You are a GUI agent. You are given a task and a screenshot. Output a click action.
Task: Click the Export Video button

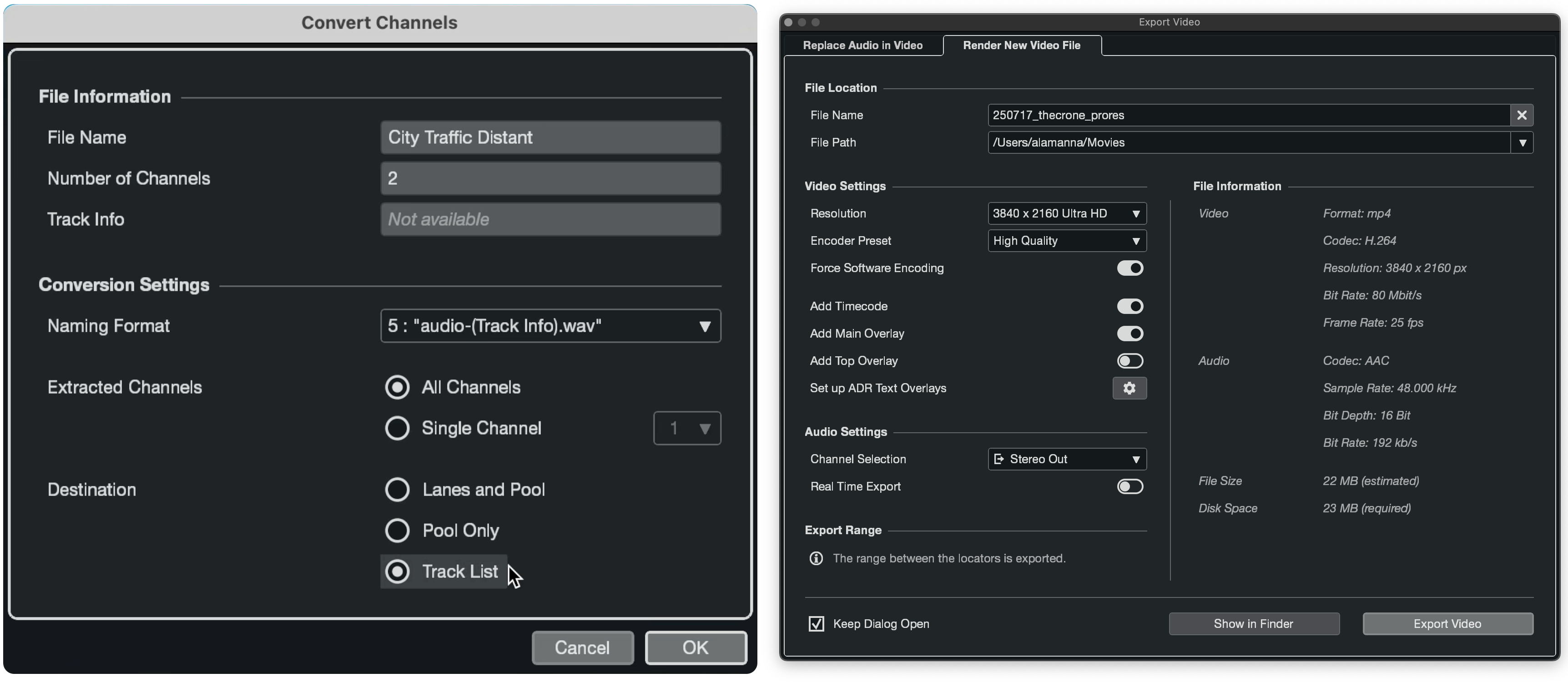tap(1447, 623)
